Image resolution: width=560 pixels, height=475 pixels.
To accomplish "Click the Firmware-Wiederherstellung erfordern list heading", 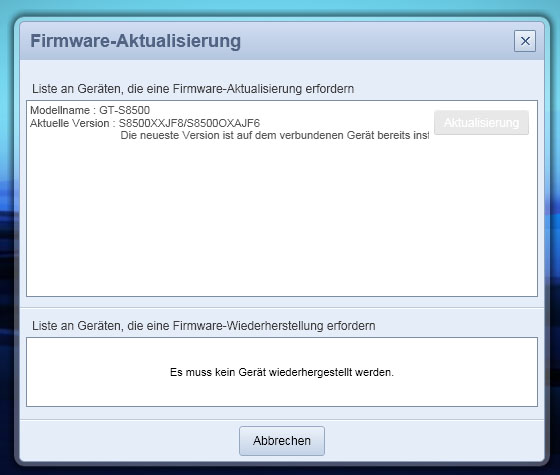I will [x=204, y=326].
